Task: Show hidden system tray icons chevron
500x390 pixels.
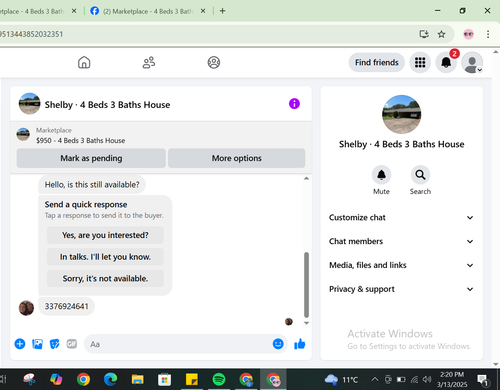Action: tap(375, 379)
